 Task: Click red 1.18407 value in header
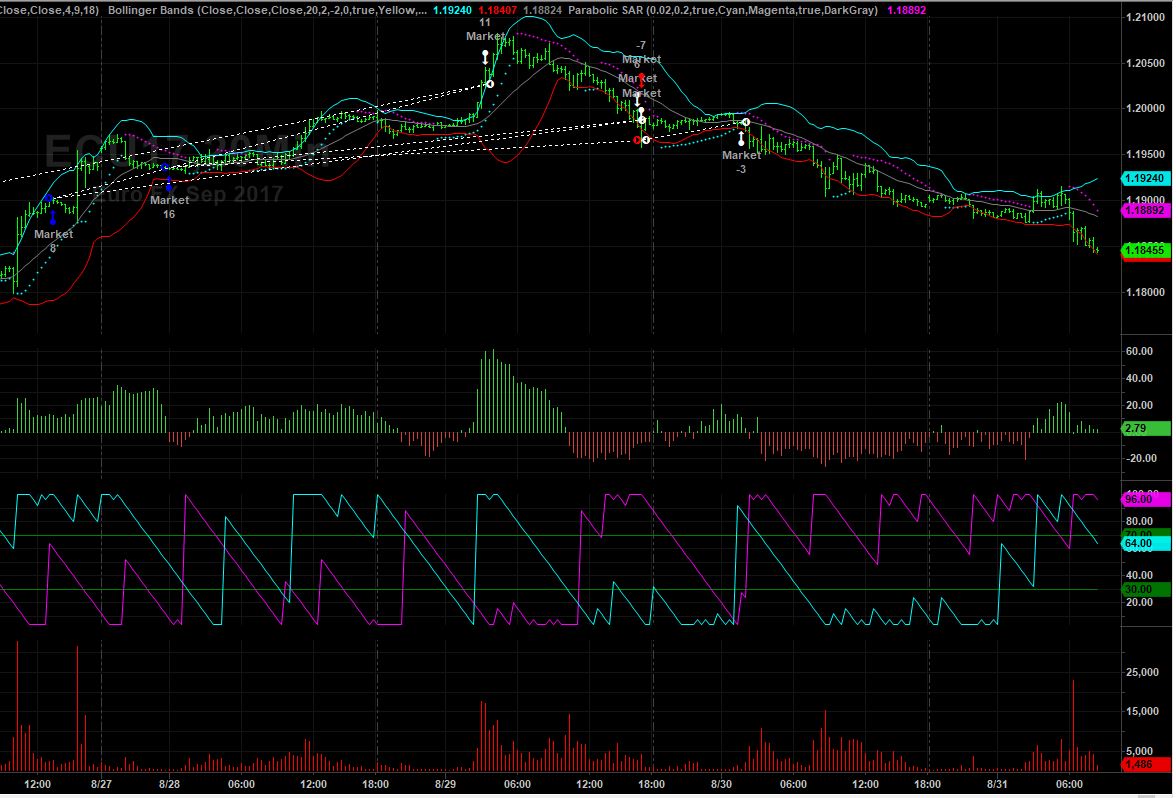[x=500, y=8]
